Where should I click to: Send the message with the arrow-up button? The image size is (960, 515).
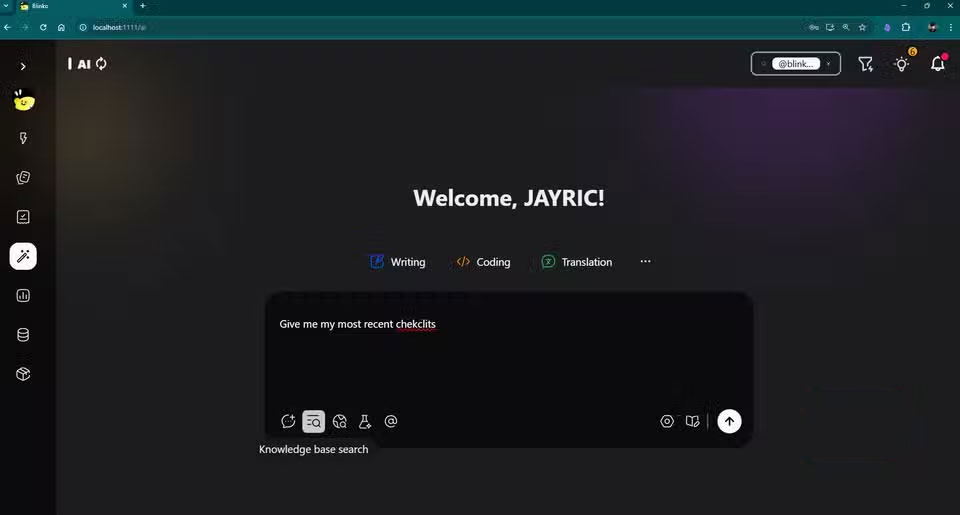point(729,421)
